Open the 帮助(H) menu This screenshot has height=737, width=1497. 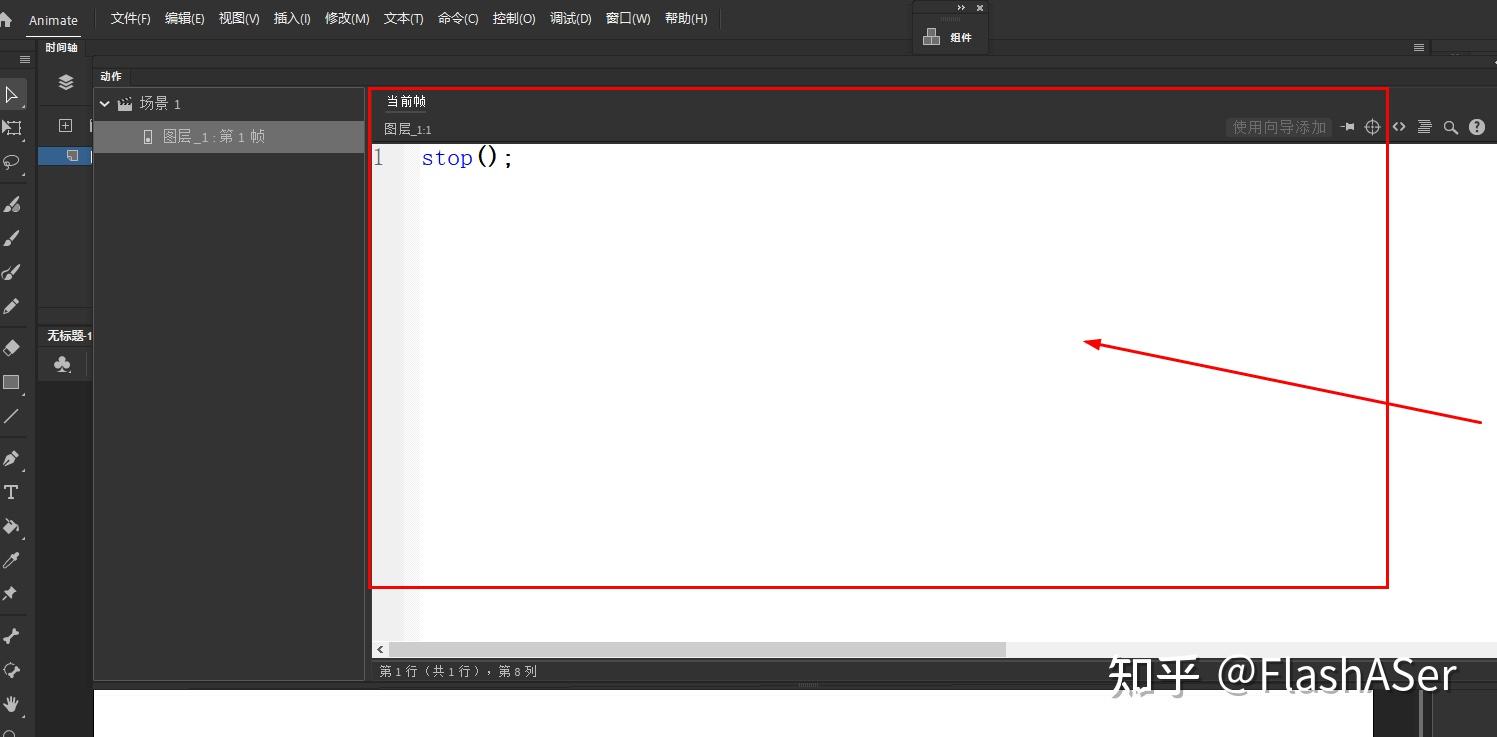point(686,19)
